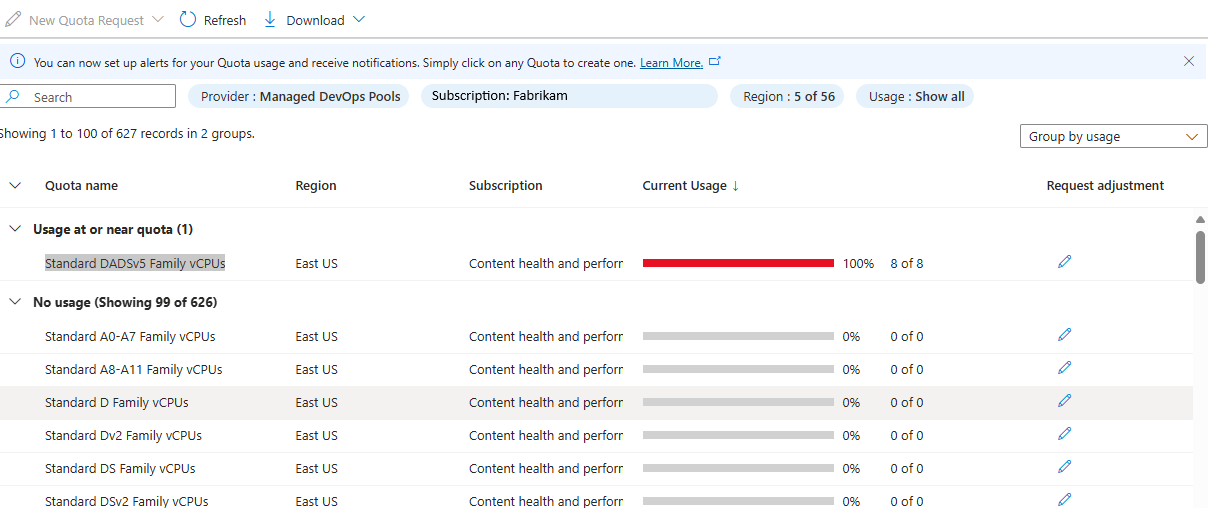Click the Request adjustment column header
1212x508 pixels.
point(1105,185)
